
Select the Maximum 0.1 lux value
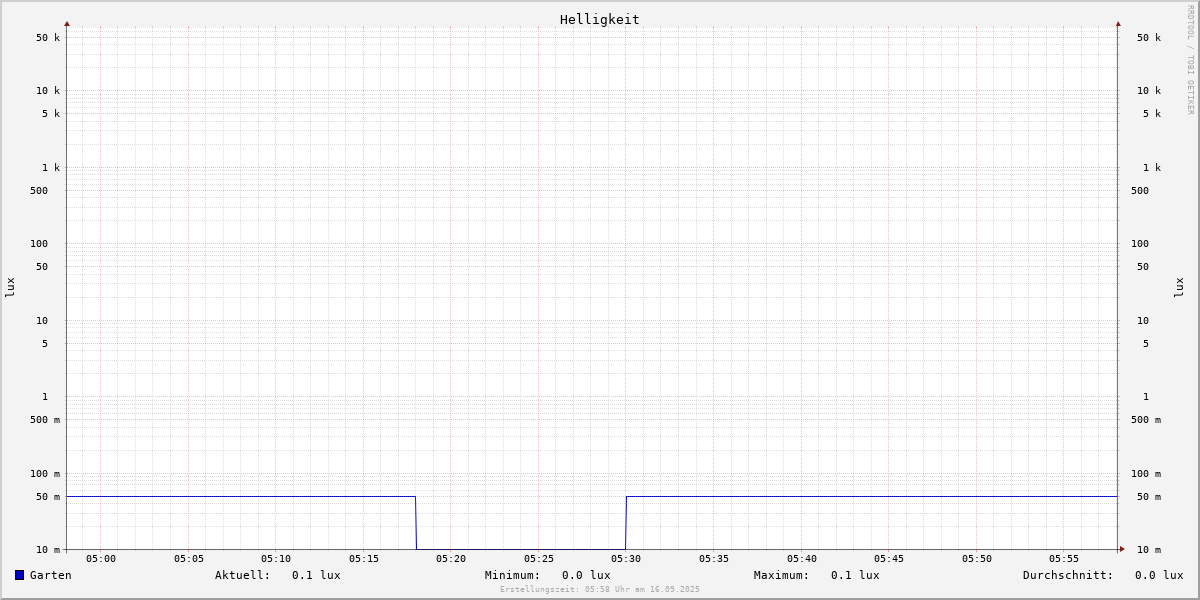click(x=855, y=575)
